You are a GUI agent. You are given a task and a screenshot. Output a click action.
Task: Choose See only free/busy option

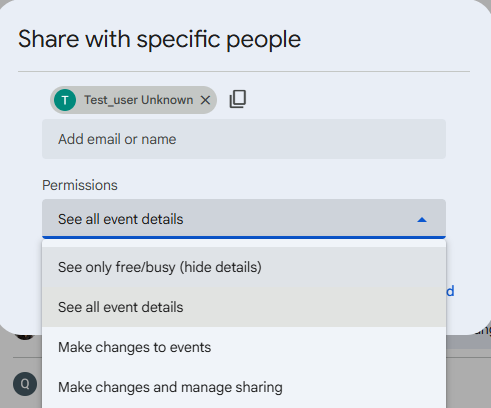[x=244, y=267]
